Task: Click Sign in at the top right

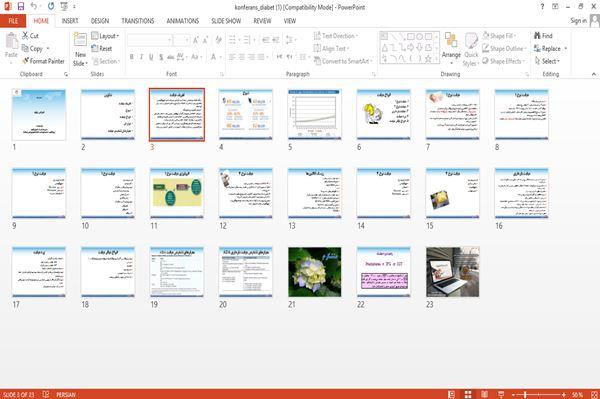Action: 578,21
